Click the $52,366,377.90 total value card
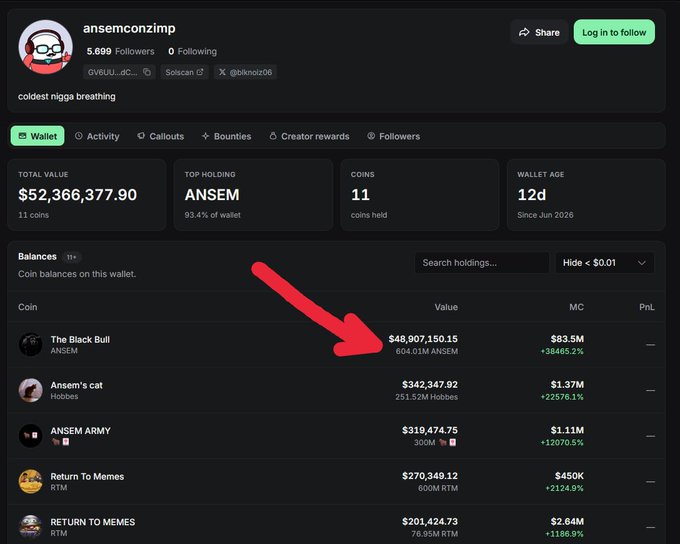This screenshot has width=680, height=544. pyautogui.click(x=87, y=194)
